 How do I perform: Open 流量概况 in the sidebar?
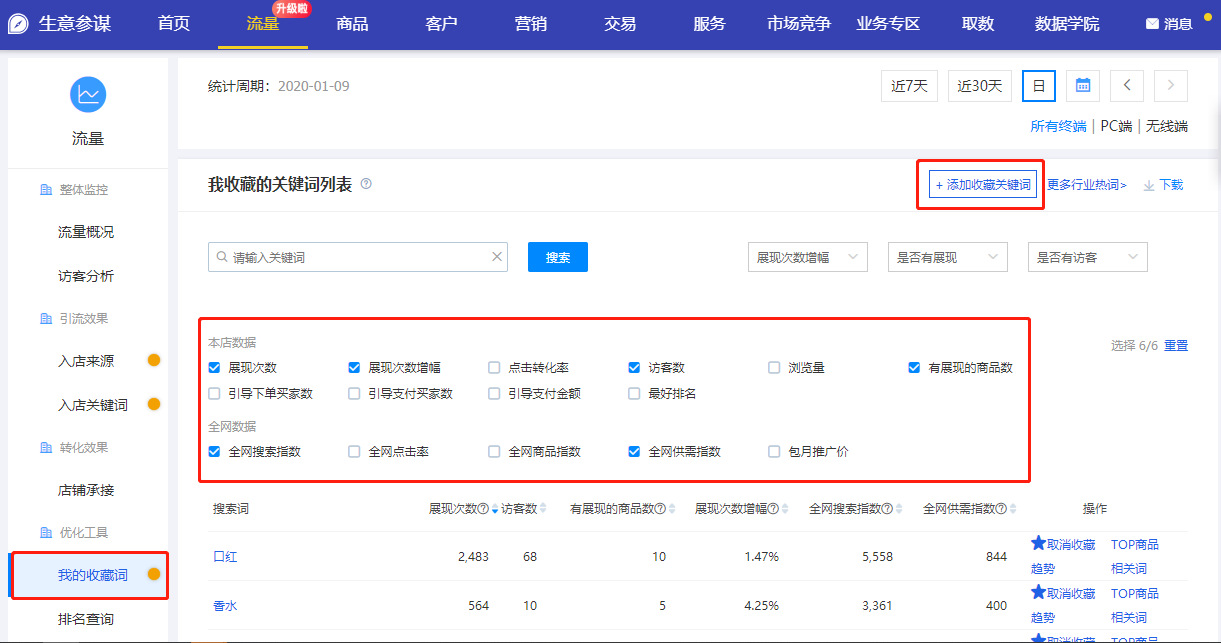tap(86, 232)
